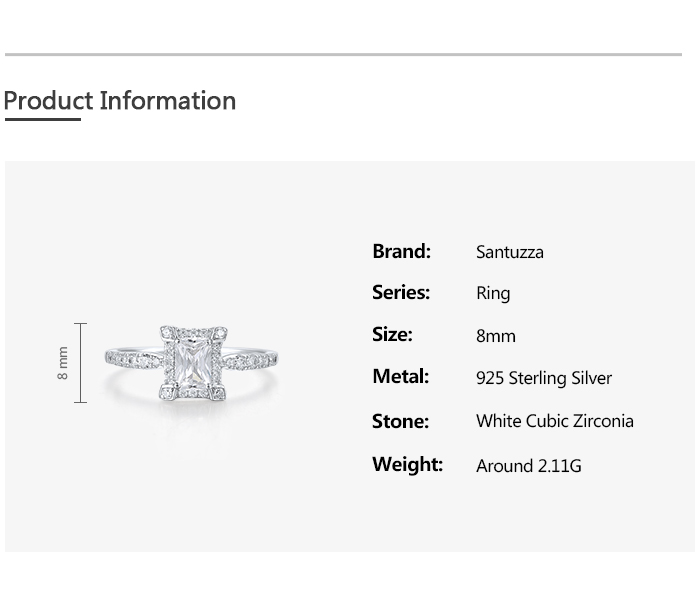
Task: Select the 8mm size value
Action: coord(496,336)
